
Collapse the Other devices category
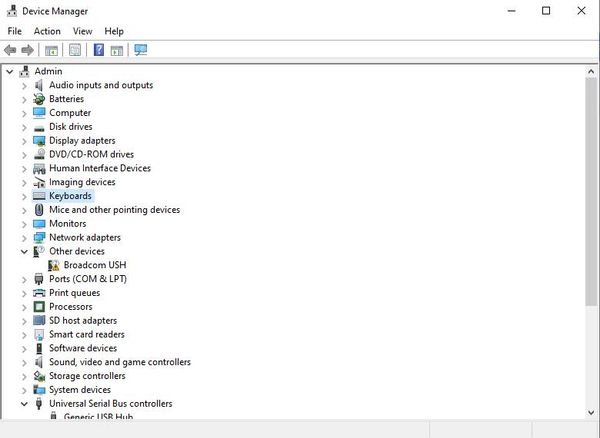(25, 252)
